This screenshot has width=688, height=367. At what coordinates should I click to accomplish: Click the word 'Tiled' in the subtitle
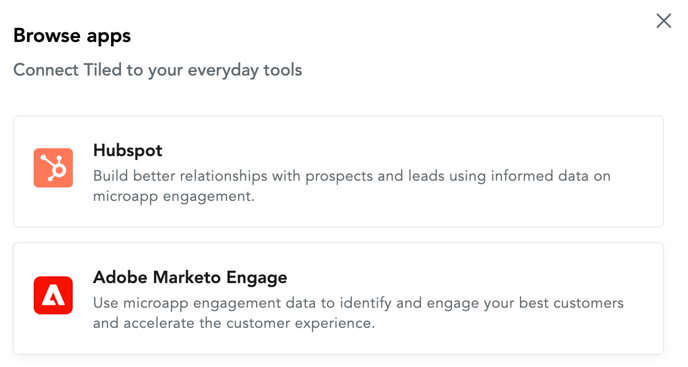coord(102,70)
